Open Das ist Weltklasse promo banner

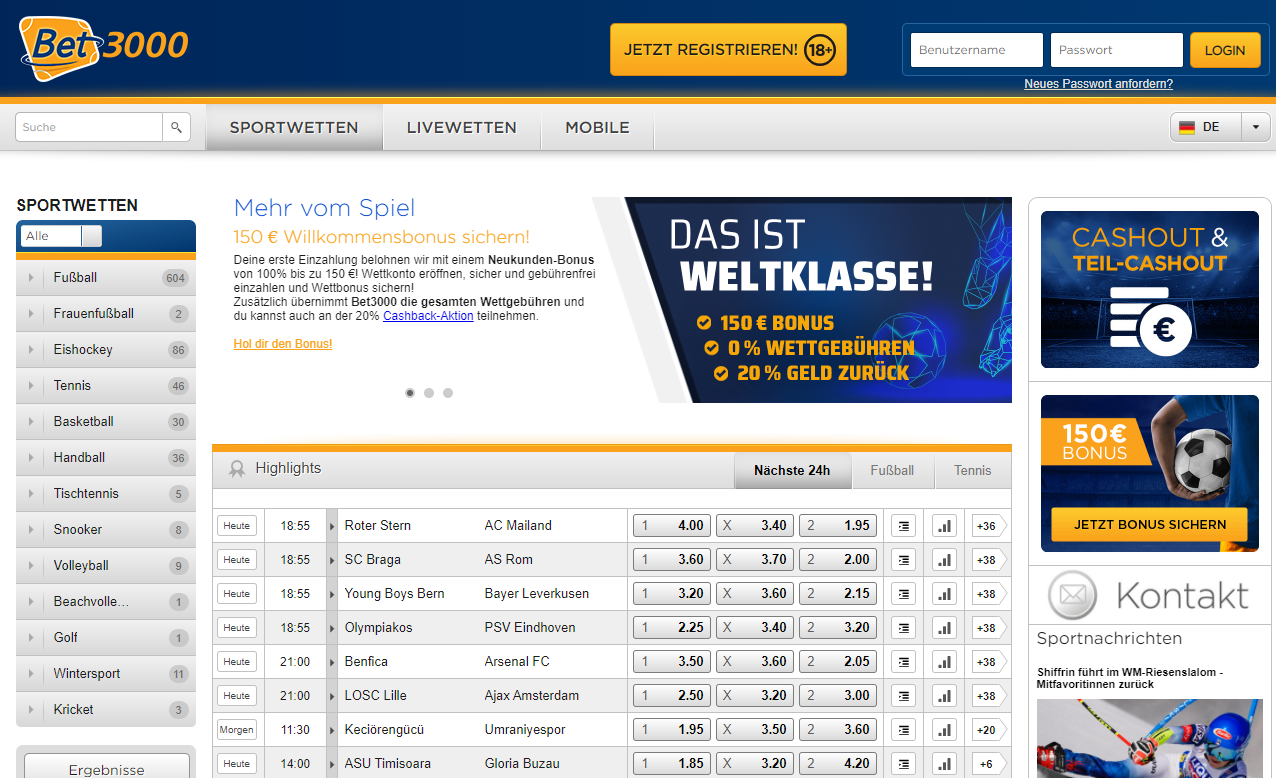click(802, 300)
